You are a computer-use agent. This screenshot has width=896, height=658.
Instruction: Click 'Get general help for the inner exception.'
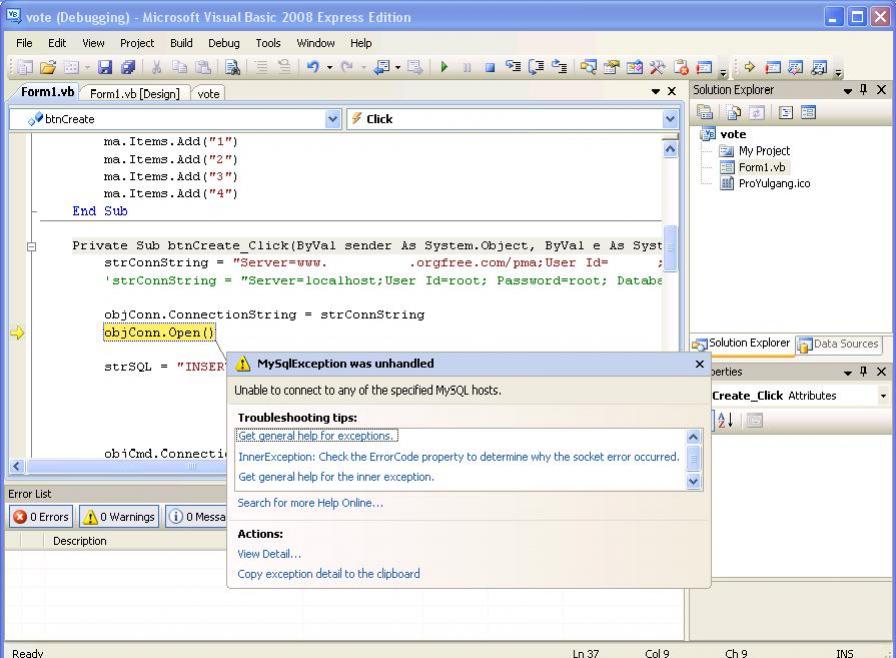pyautogui.click(x=336, y=476)
